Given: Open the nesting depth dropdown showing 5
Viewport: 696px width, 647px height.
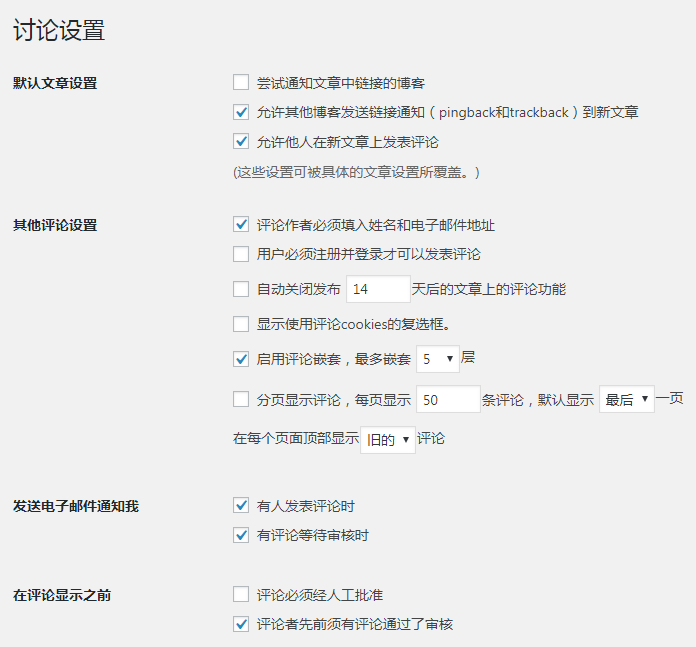Looking at the screenshot, I should click(x=438, y=359).
